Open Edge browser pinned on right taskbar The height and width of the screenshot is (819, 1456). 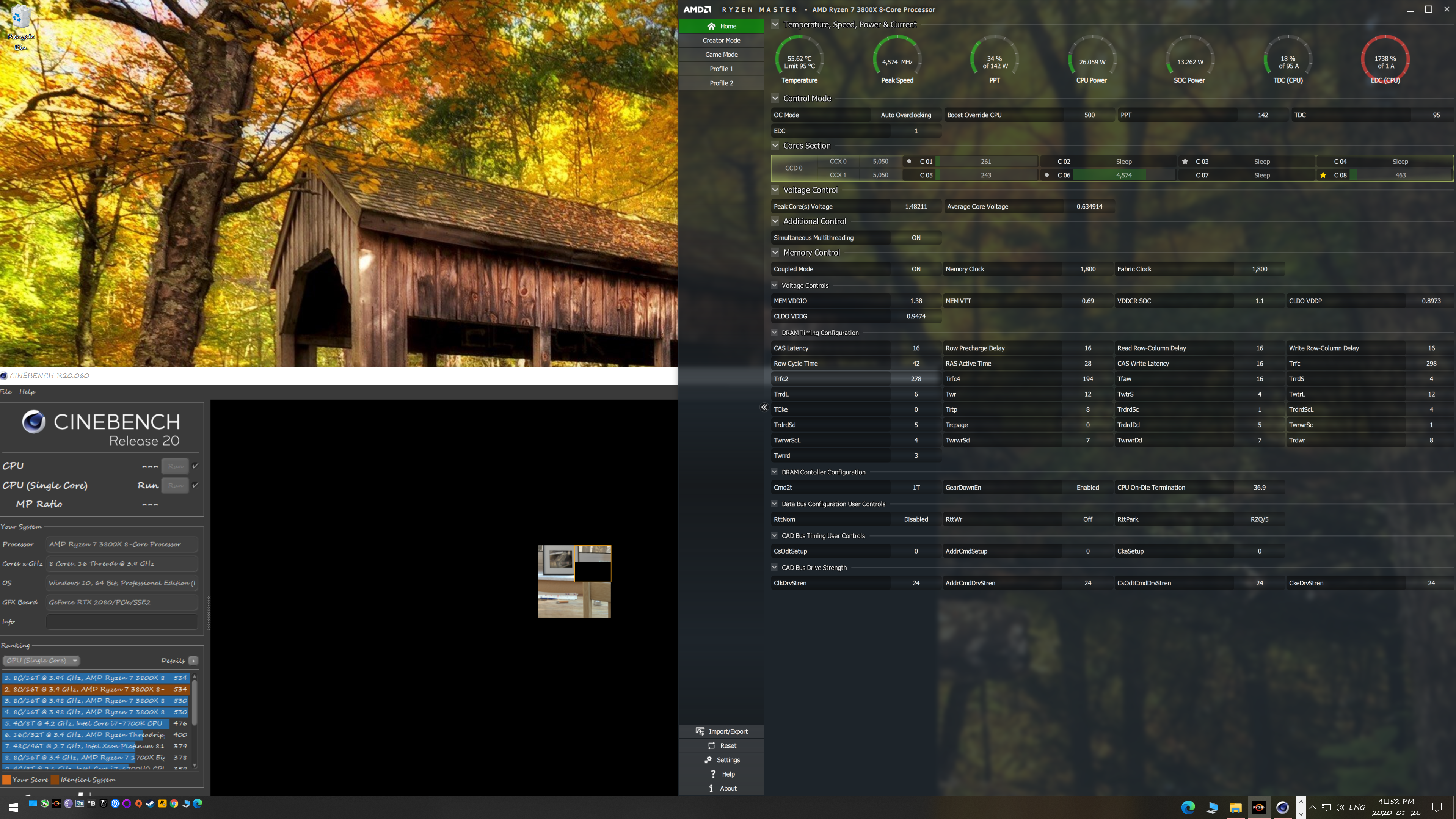tap(1188, 808)
